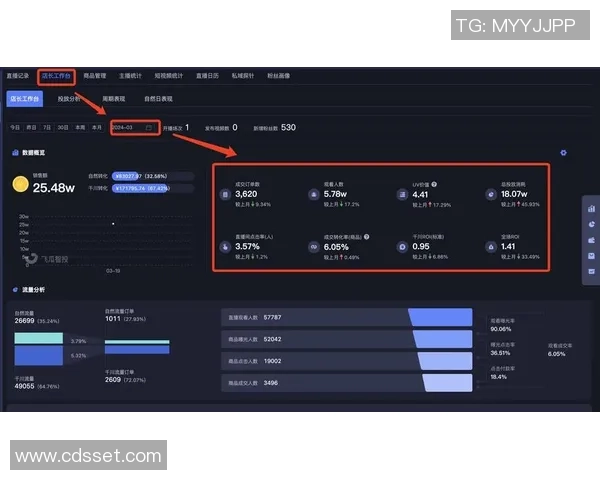Select the 今日 date range option
600x480 pixels.
[15, 128]
